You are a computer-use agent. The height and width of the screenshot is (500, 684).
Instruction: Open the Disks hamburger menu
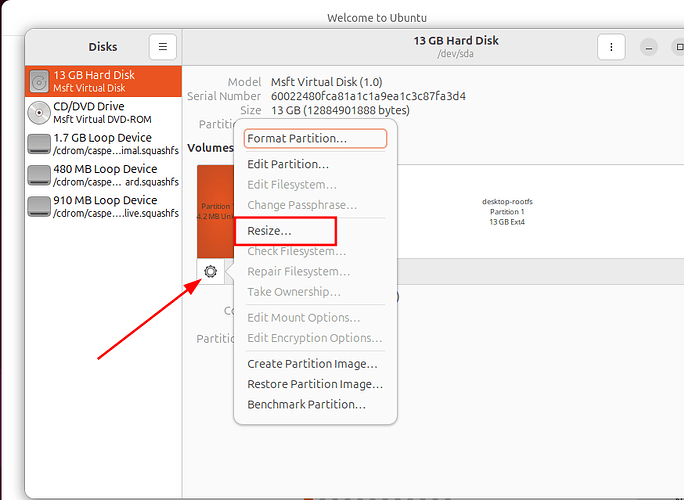[x=163, y=47]
